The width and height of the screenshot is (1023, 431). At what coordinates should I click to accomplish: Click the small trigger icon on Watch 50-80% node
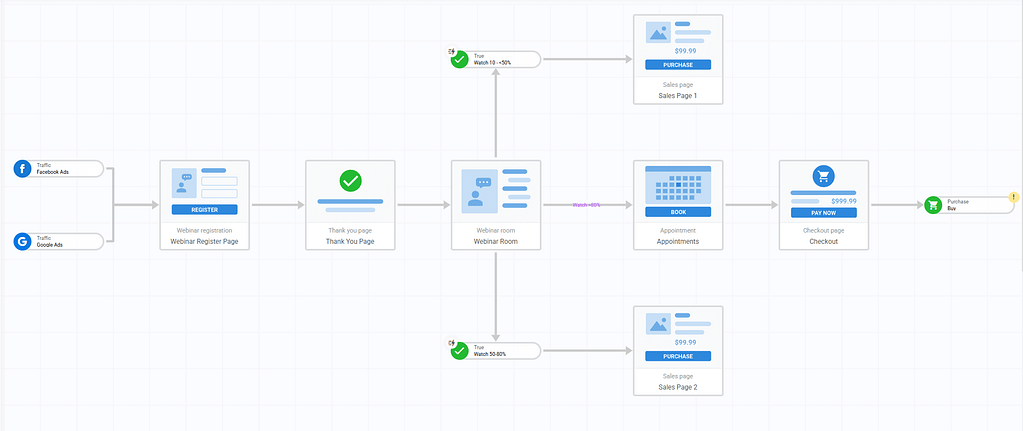(451, 342)
